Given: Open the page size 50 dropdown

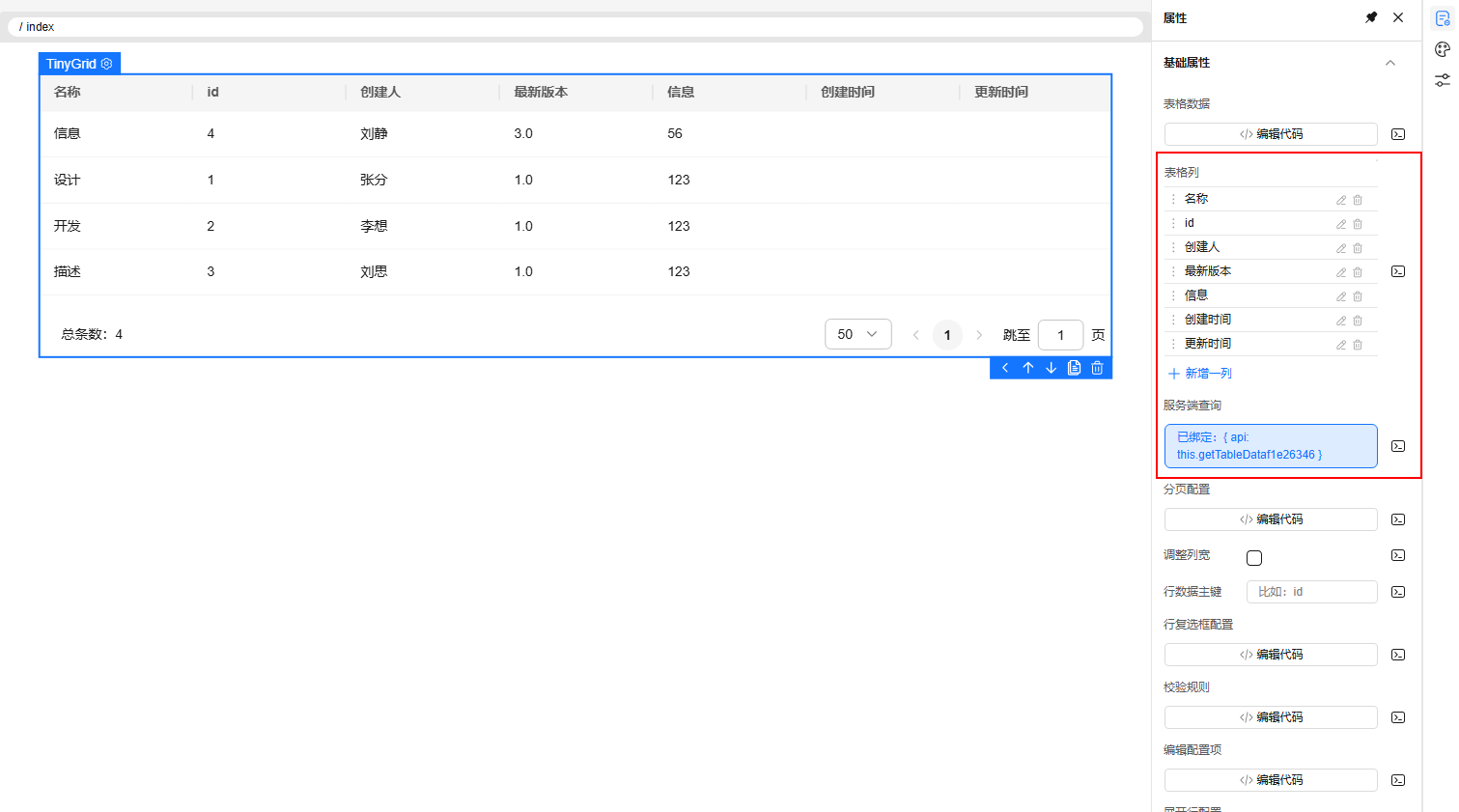Looking at the screenshot, I should click(857, 334).
